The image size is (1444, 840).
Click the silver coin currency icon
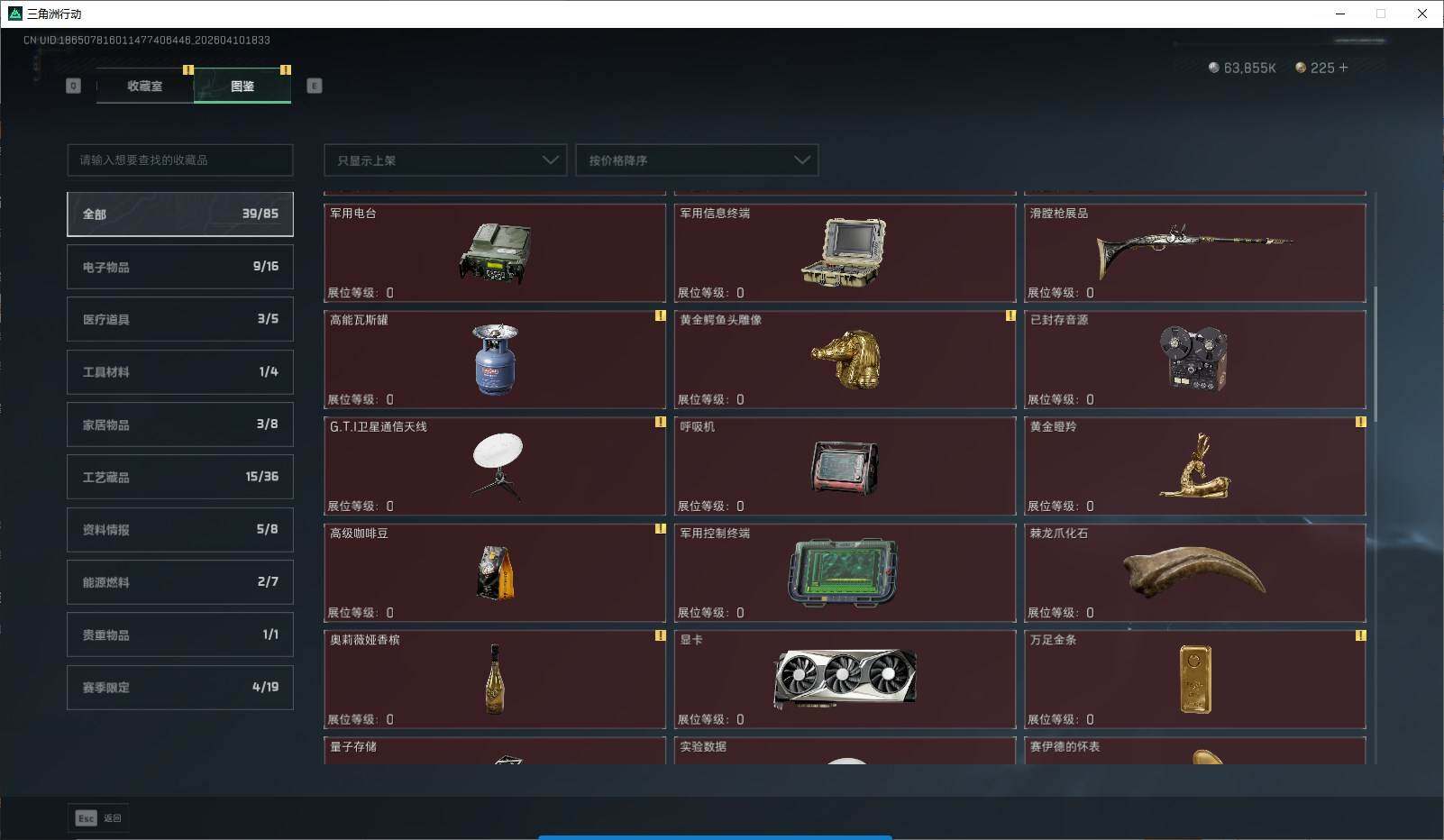tap(1214, 67)
